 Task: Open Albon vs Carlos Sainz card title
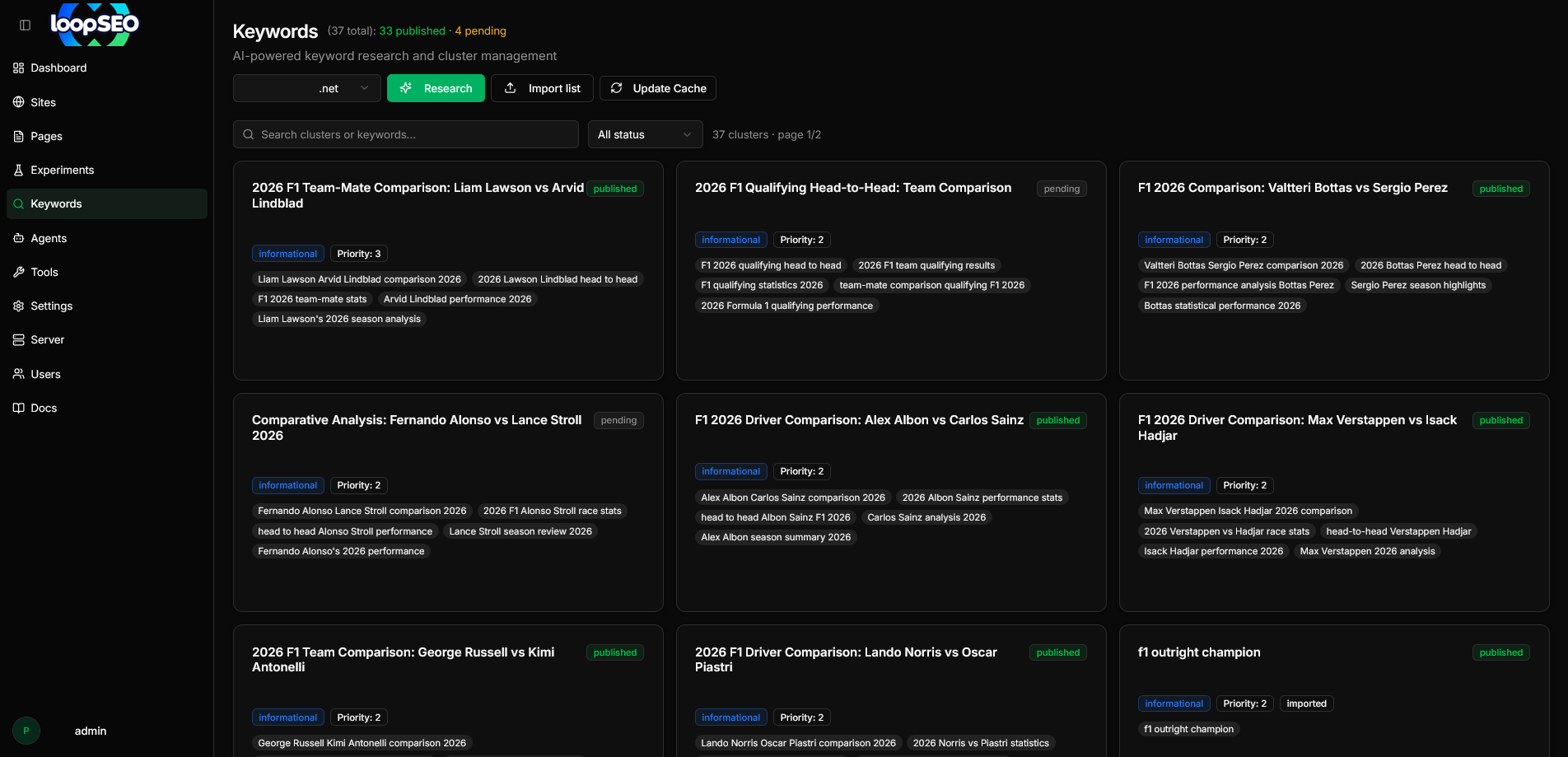(x=859, y=420)
